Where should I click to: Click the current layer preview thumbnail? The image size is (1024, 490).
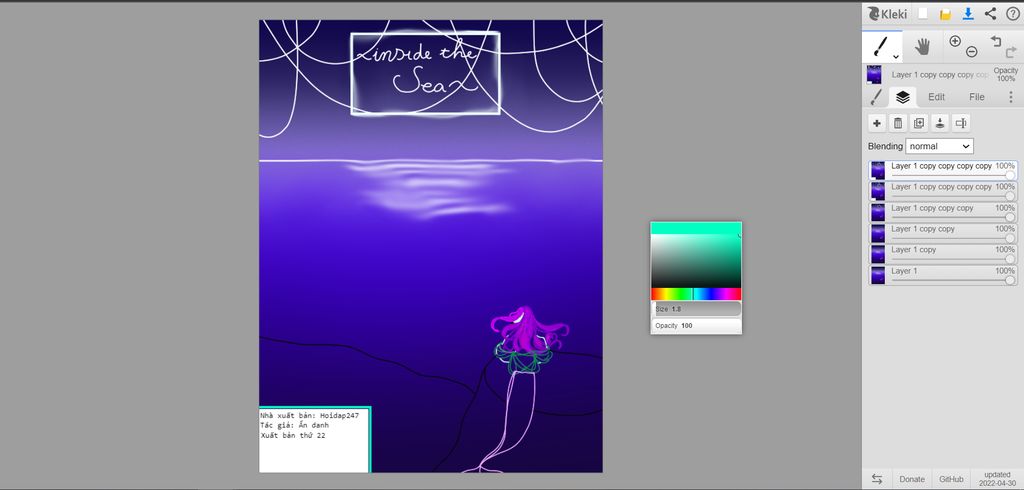tap(874, 74)
